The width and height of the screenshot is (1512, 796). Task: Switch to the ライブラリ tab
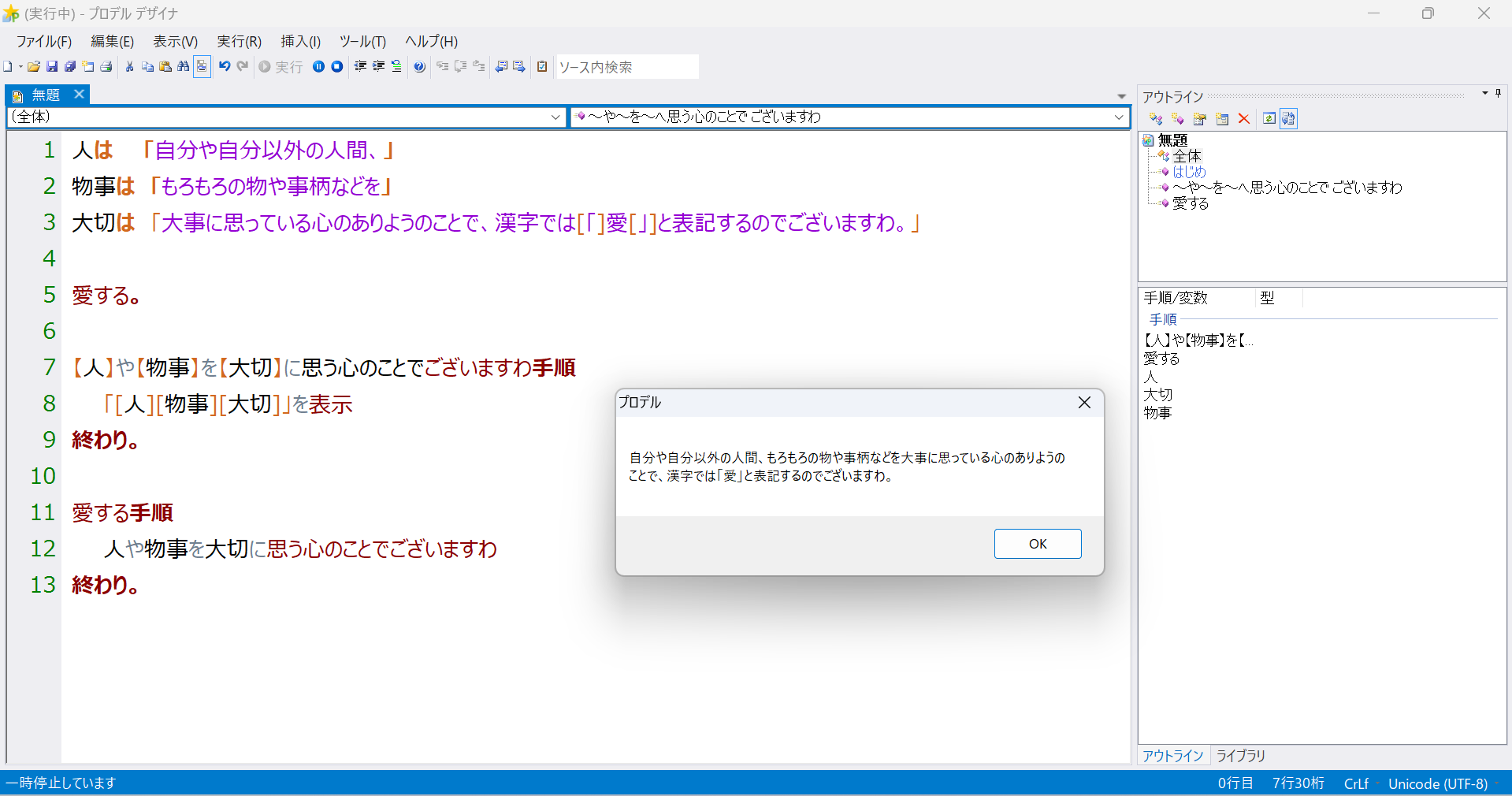pos(1239,755)
